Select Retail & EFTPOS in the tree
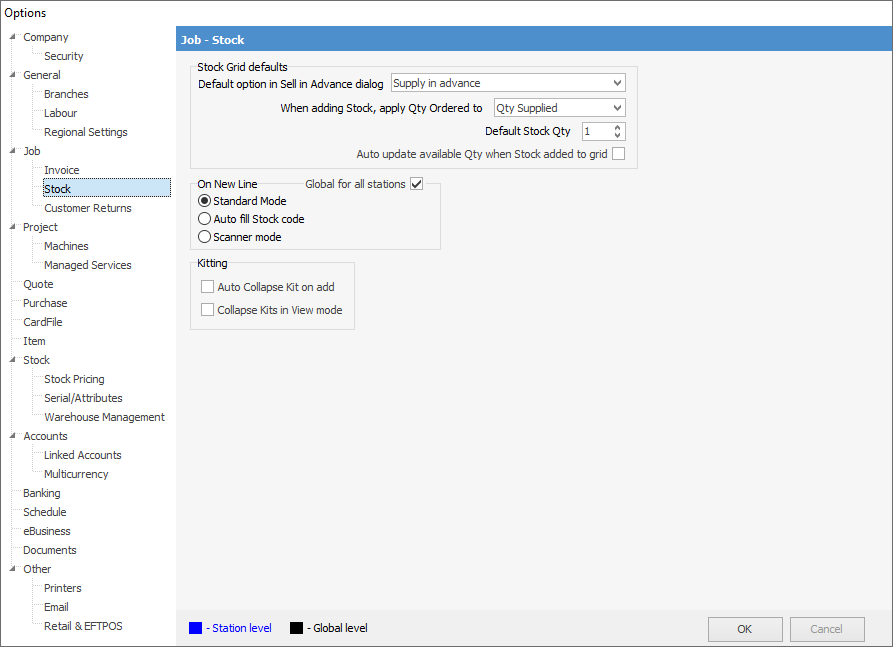Viewport: 893px width, 647px height. pos(83,626)
